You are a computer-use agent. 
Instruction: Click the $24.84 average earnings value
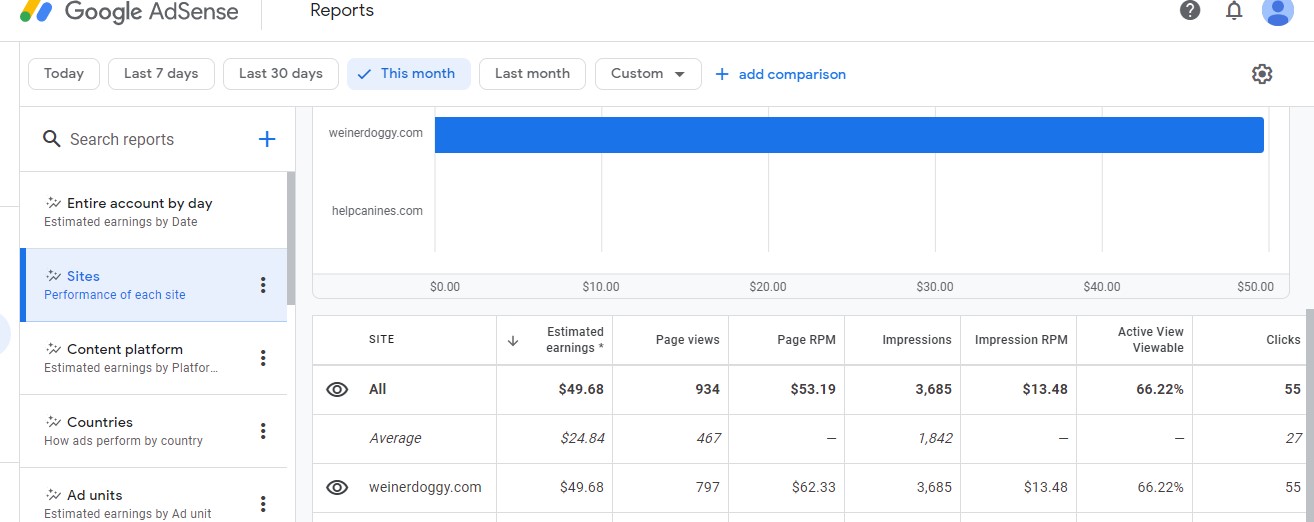581,439
